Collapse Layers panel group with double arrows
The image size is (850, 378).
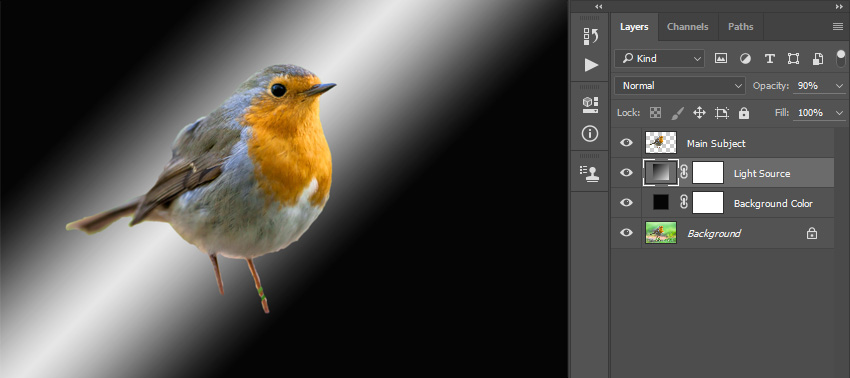[839, 7]
